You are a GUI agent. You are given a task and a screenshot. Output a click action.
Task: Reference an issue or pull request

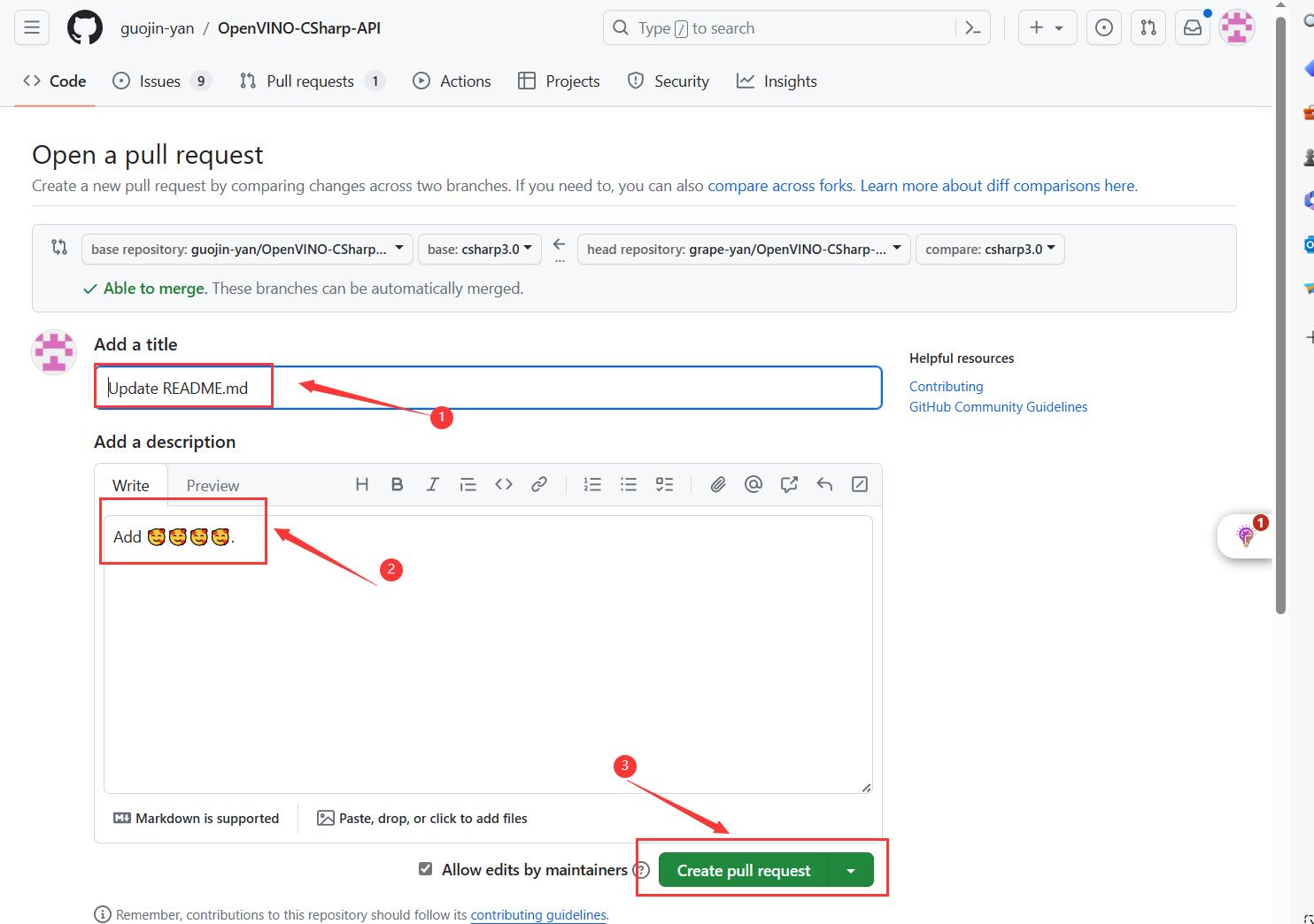click(789, 484)
